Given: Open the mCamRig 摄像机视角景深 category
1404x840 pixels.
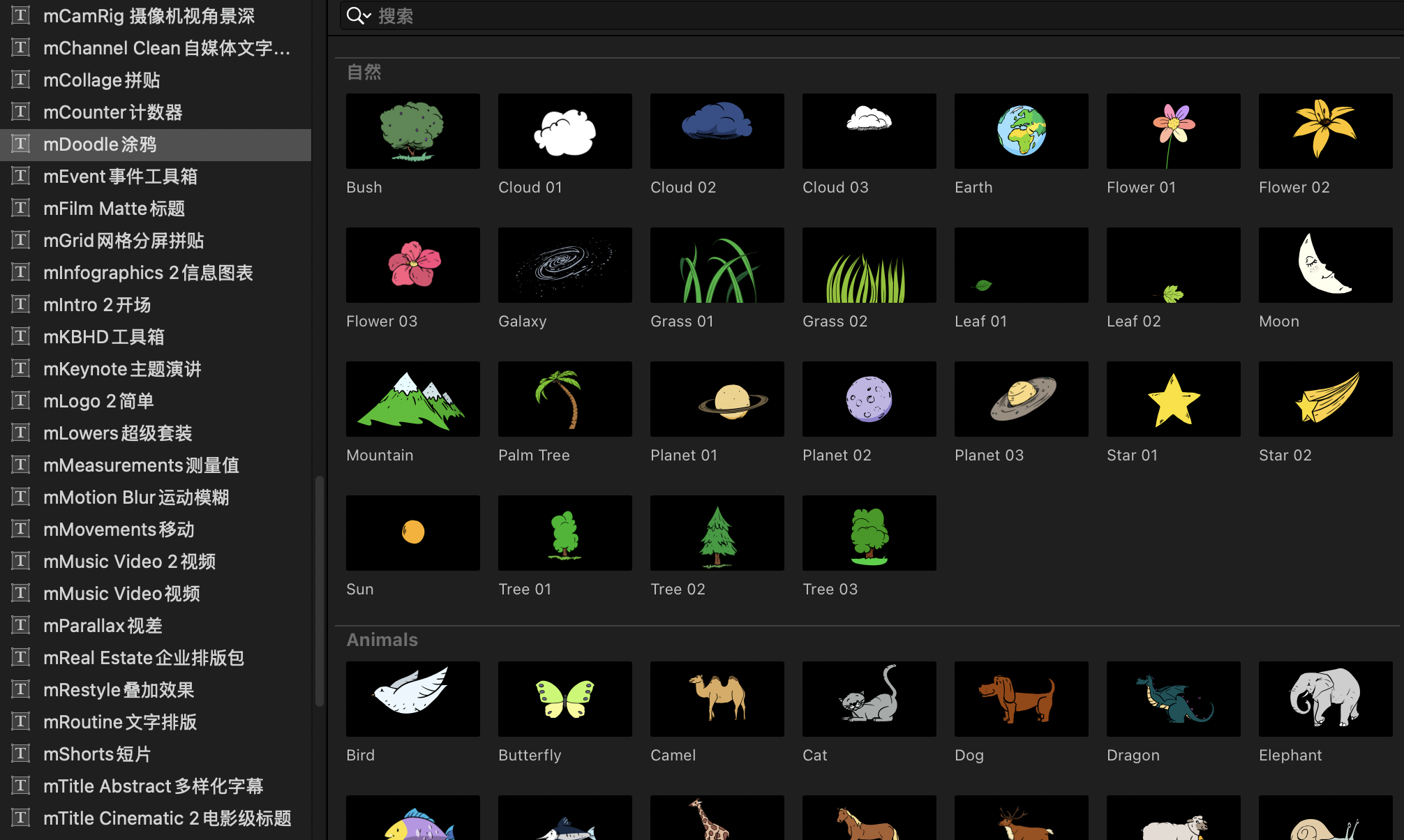Looking at the screenshot, I should [156, 15].
